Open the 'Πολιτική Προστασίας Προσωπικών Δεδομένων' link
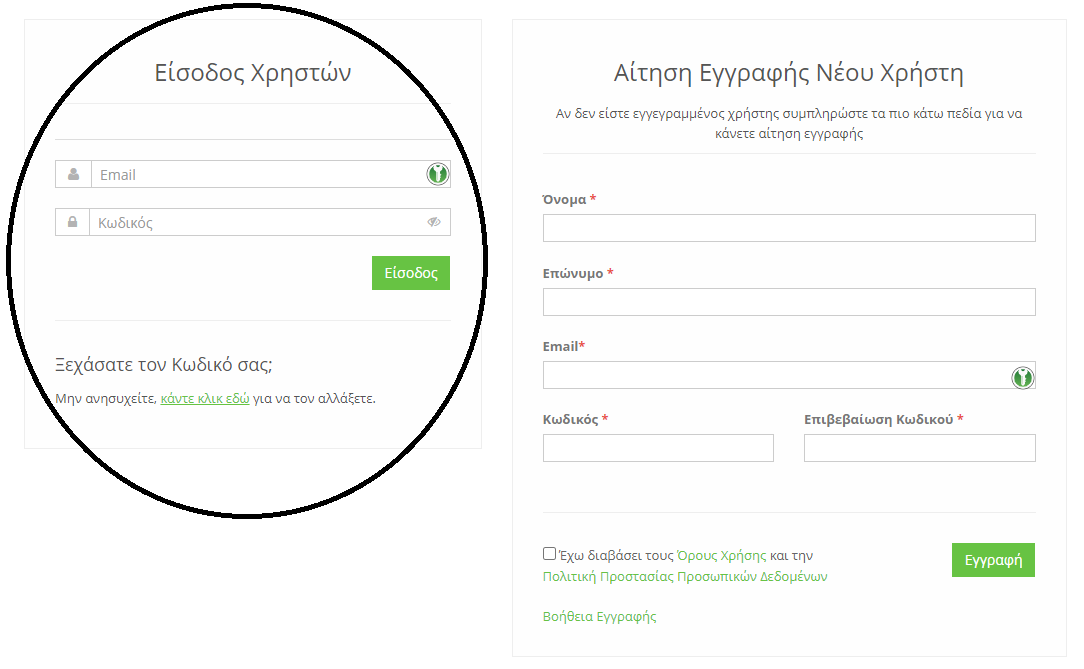The image size is (1084, 669). pyautogui.click(x=685, y=576)
